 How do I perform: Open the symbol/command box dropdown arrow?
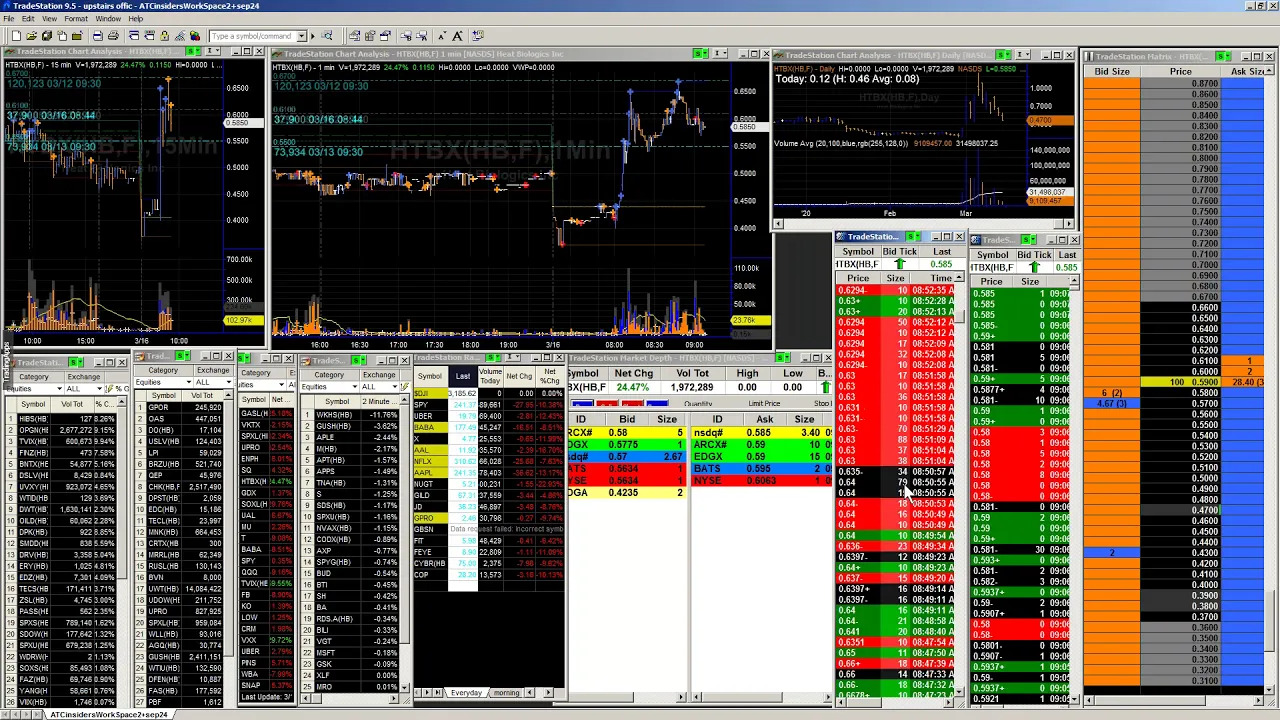click(x=301, y=36)
